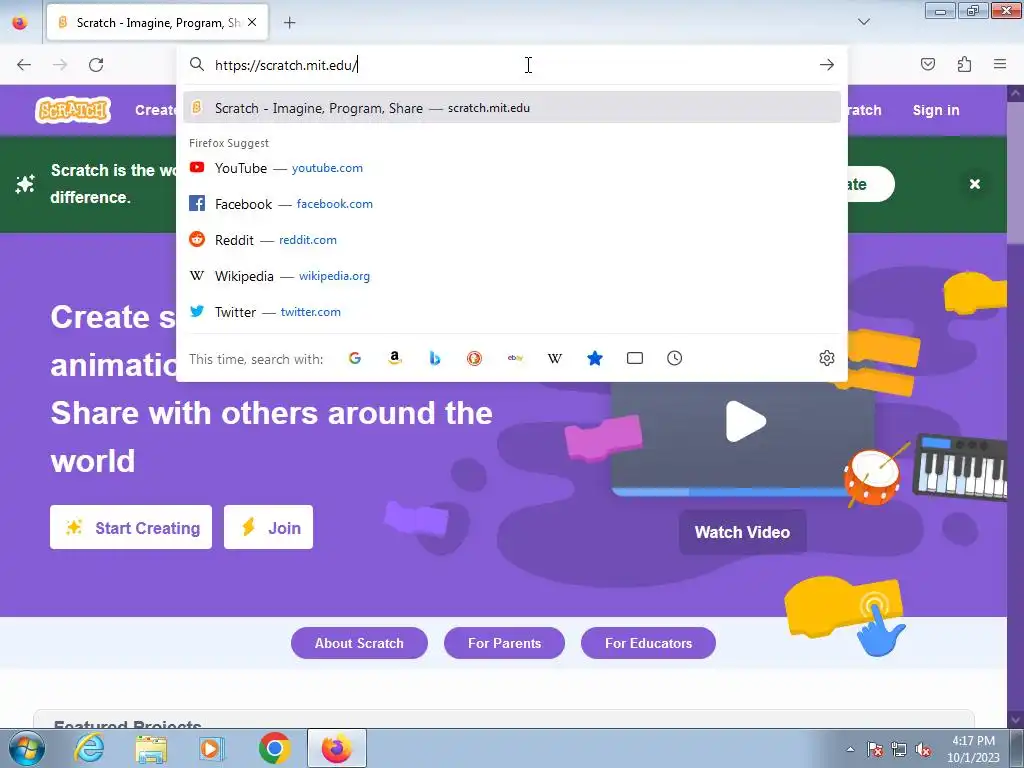Viewport: 1024px width, 768px height.
Task: Open the Firefox hamburger menu
Action: [x=1000, y=64]
